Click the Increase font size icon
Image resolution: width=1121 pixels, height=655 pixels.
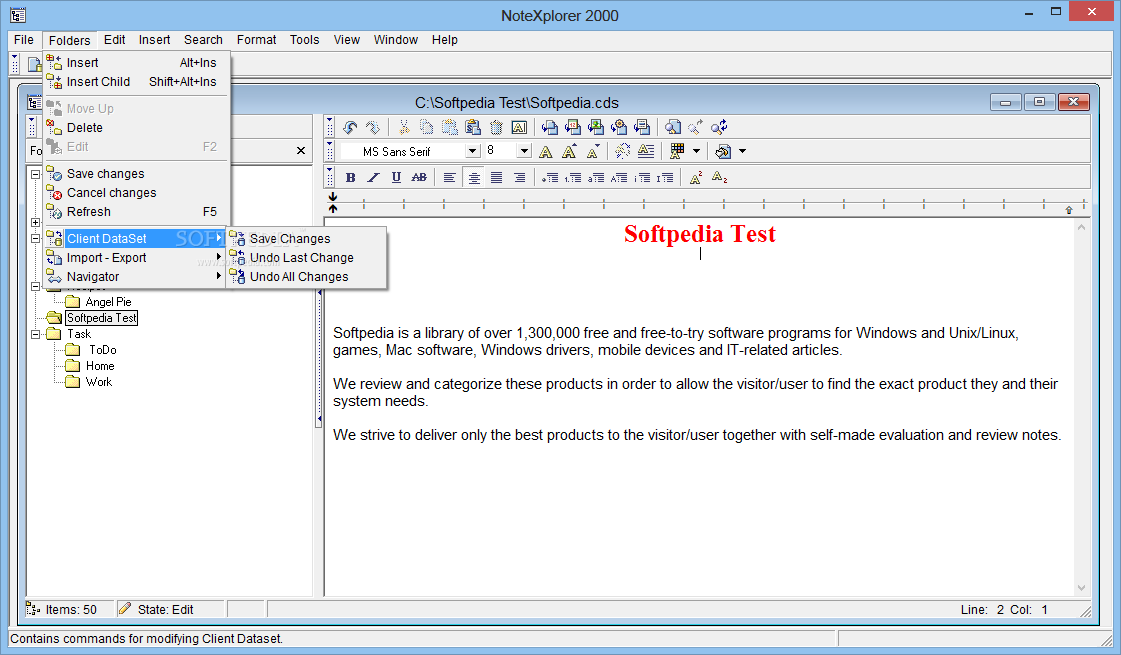point(569,152)
